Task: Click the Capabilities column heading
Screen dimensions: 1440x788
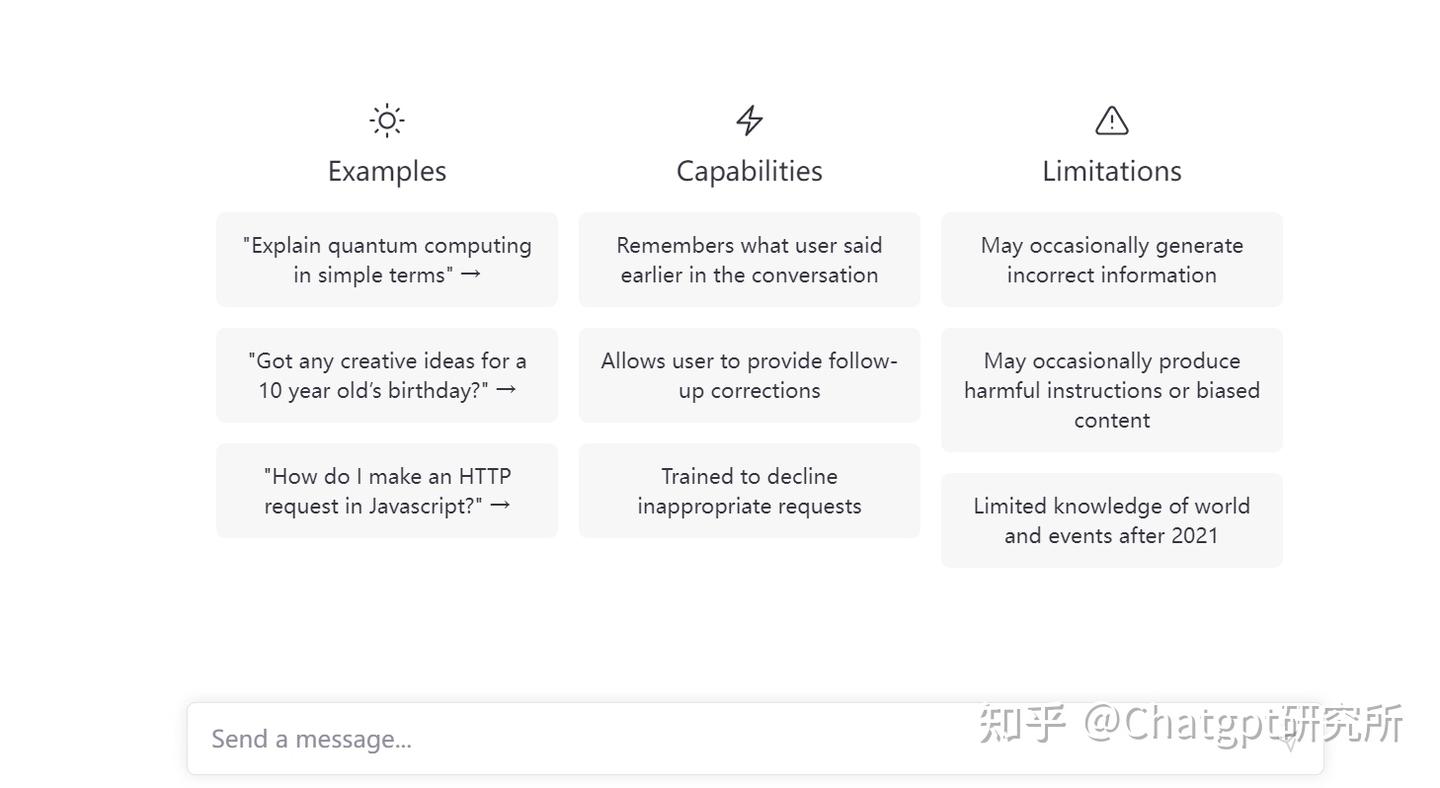Action: 749,171
